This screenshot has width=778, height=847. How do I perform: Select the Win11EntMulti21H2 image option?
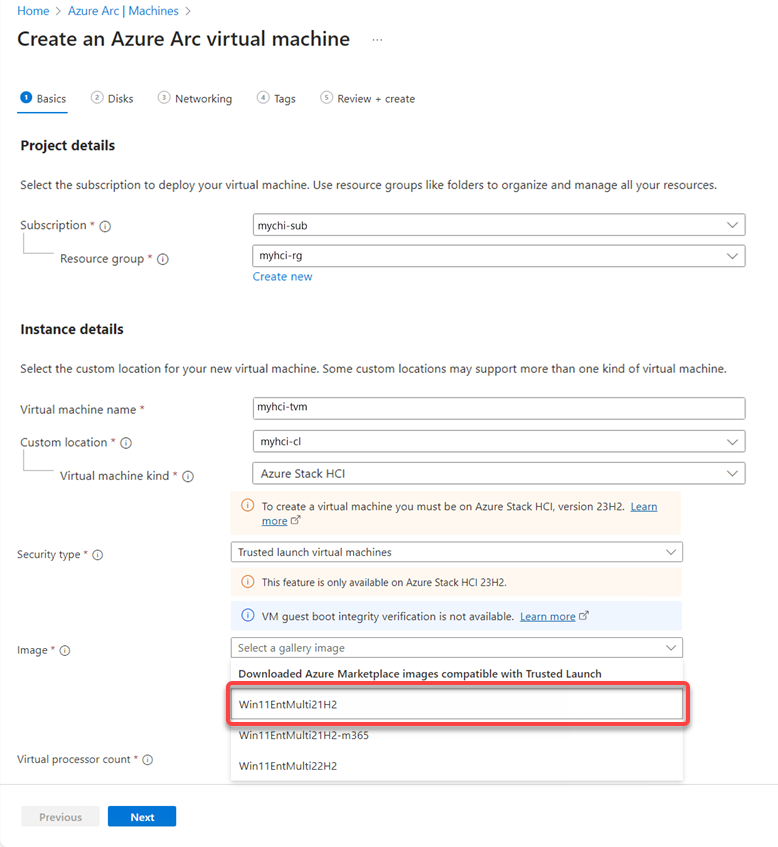point(457,704)
